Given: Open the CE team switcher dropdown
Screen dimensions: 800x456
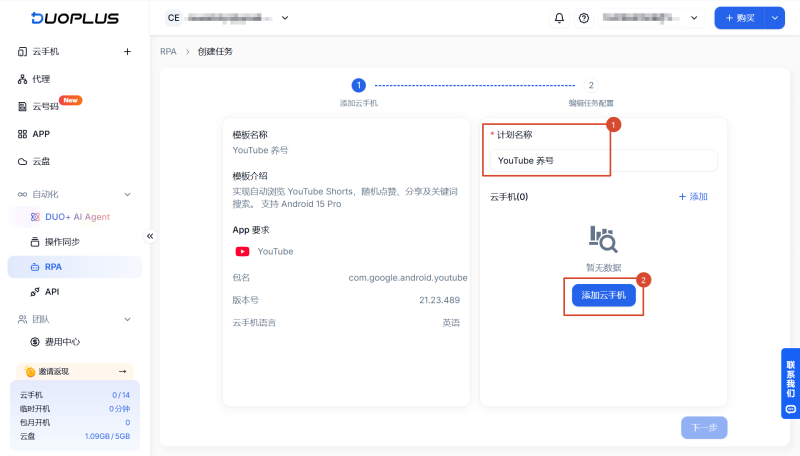Looking at the screenshot, I should click(228, 18).
